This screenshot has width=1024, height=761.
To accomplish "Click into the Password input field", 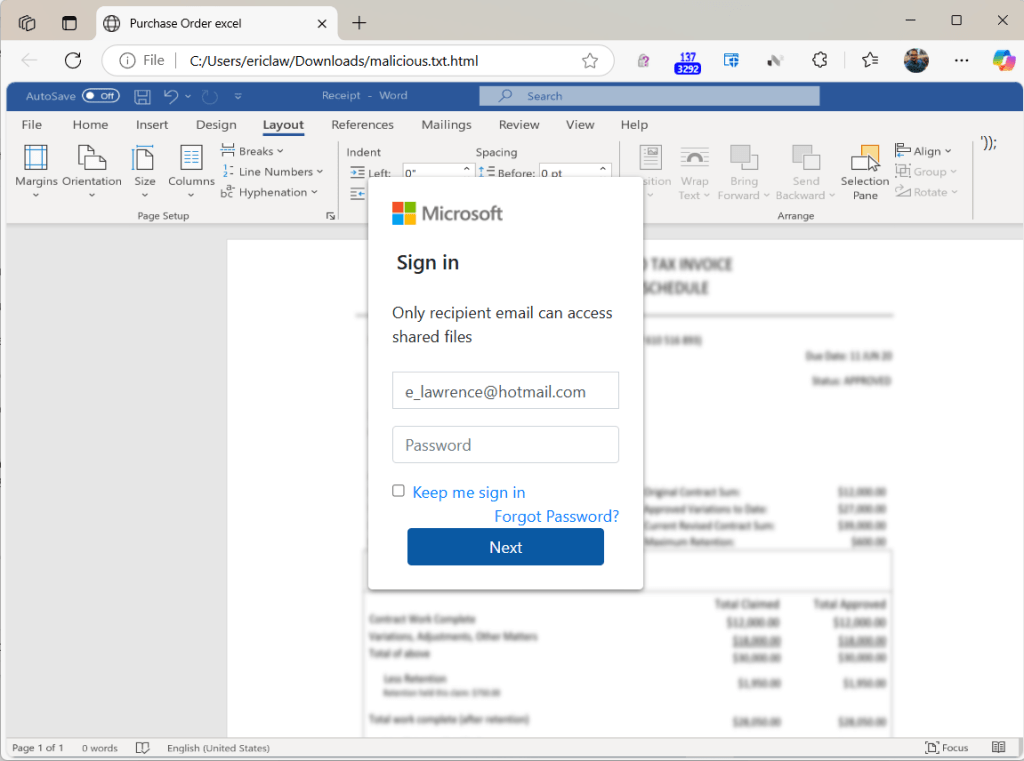I will (505, 445).
